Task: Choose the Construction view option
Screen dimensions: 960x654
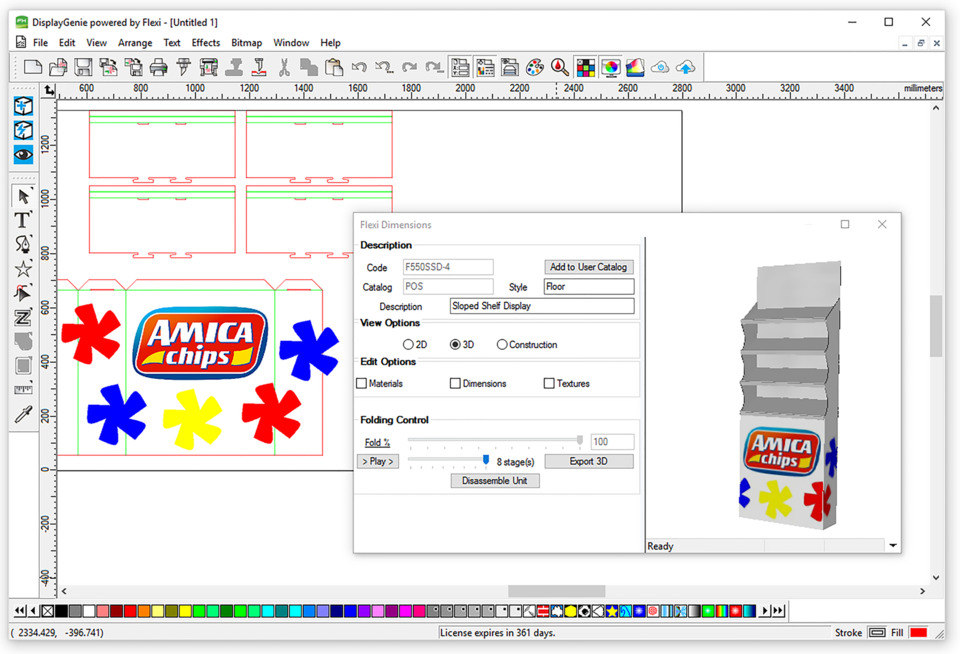Action: pyautogui.click(x=502, y=345)
